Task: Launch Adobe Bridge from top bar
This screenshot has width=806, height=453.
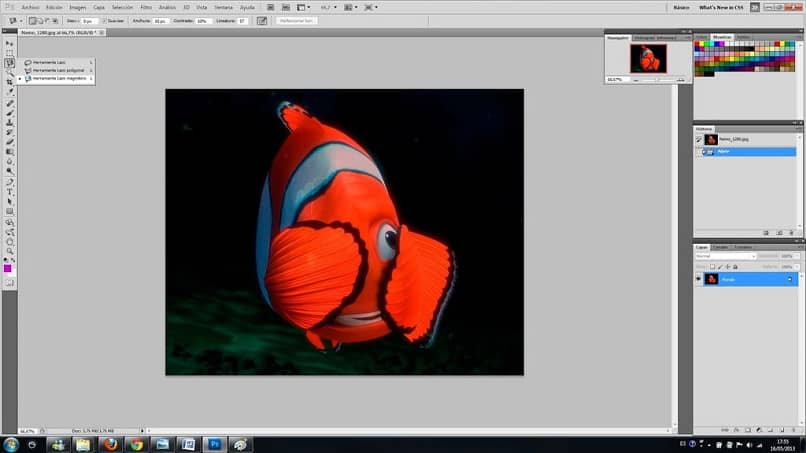Action: (270, 8)
